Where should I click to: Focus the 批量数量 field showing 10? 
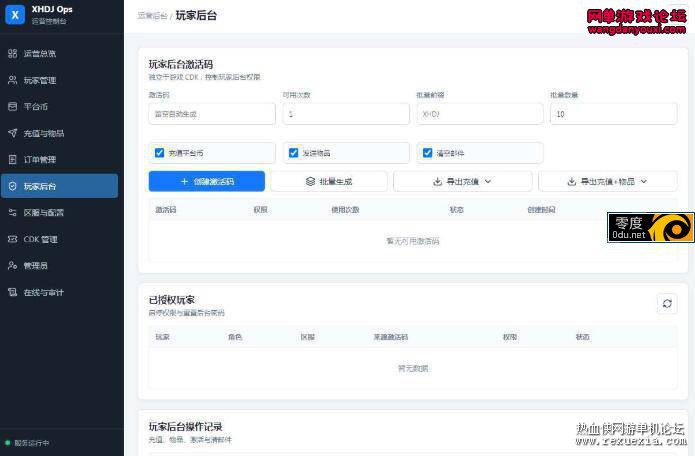click(613, 114)
